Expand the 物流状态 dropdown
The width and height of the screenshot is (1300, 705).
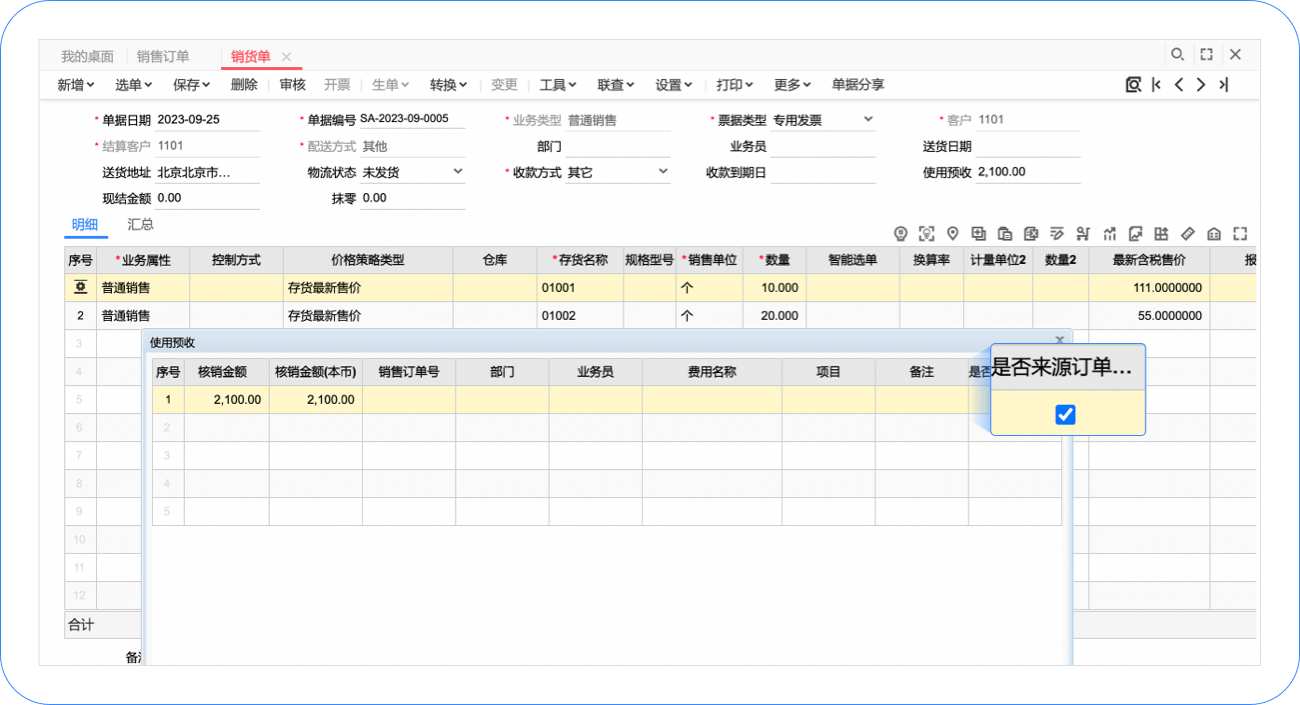tap(458, 171)
